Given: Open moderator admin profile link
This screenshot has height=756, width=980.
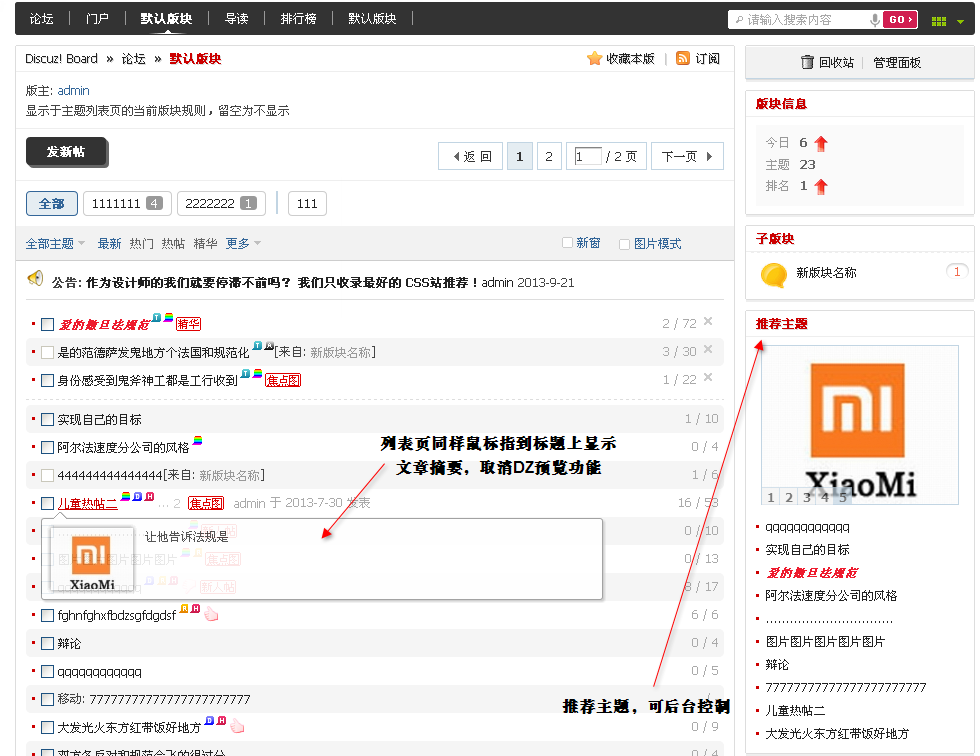Looking at the screenshot, I should coord(73,91).
